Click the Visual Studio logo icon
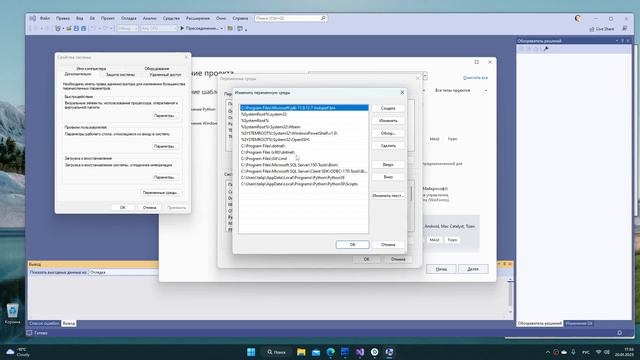The width and height of the screenshot is (640, 360). 33,18
